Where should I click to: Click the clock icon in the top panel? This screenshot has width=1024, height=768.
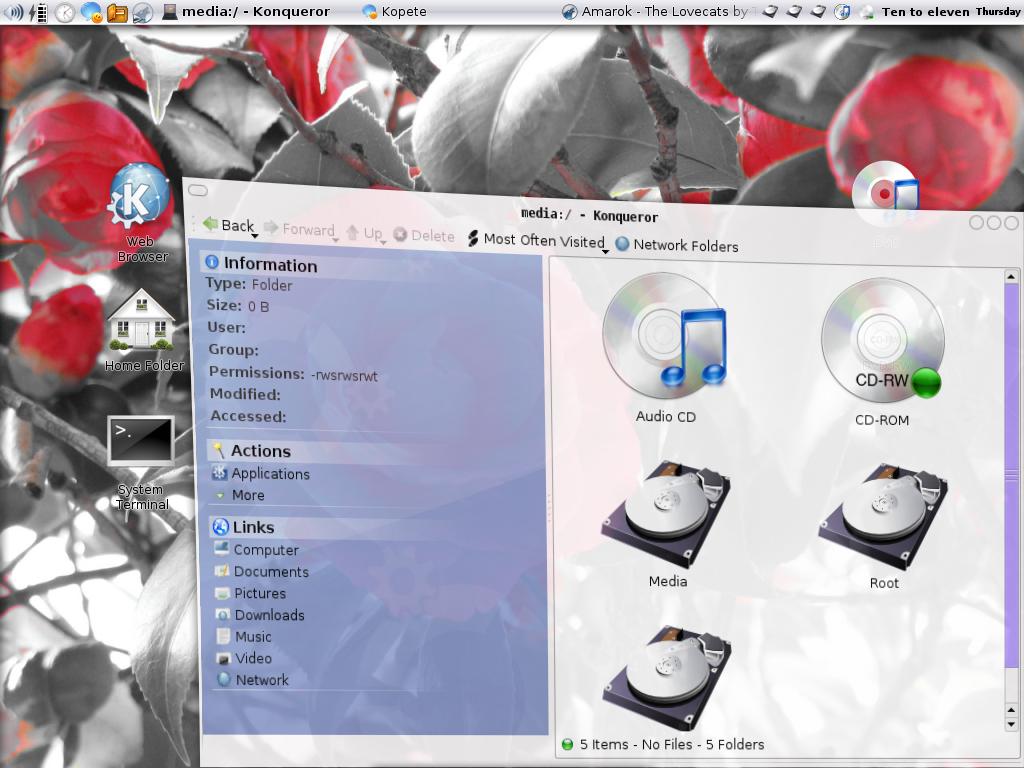[65, 12]
